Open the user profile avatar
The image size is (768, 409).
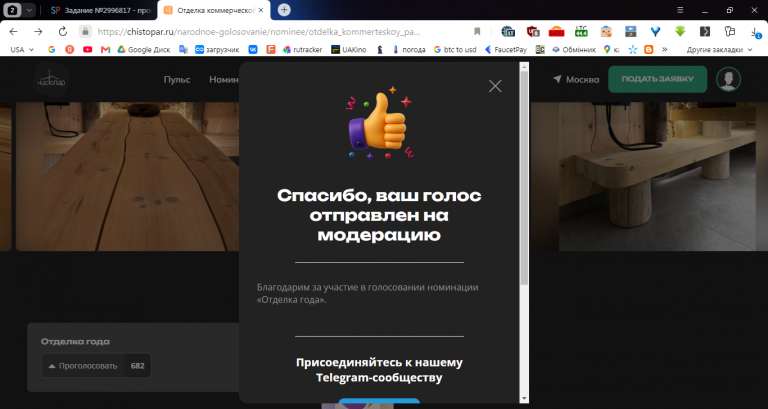click(728, 79)
